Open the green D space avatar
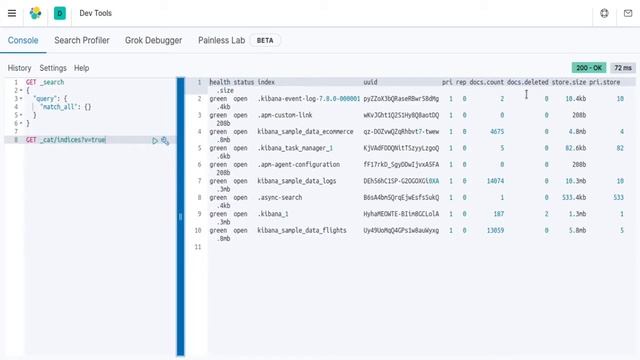The height and width of the screenshot is (360, 640). point(60,13)
